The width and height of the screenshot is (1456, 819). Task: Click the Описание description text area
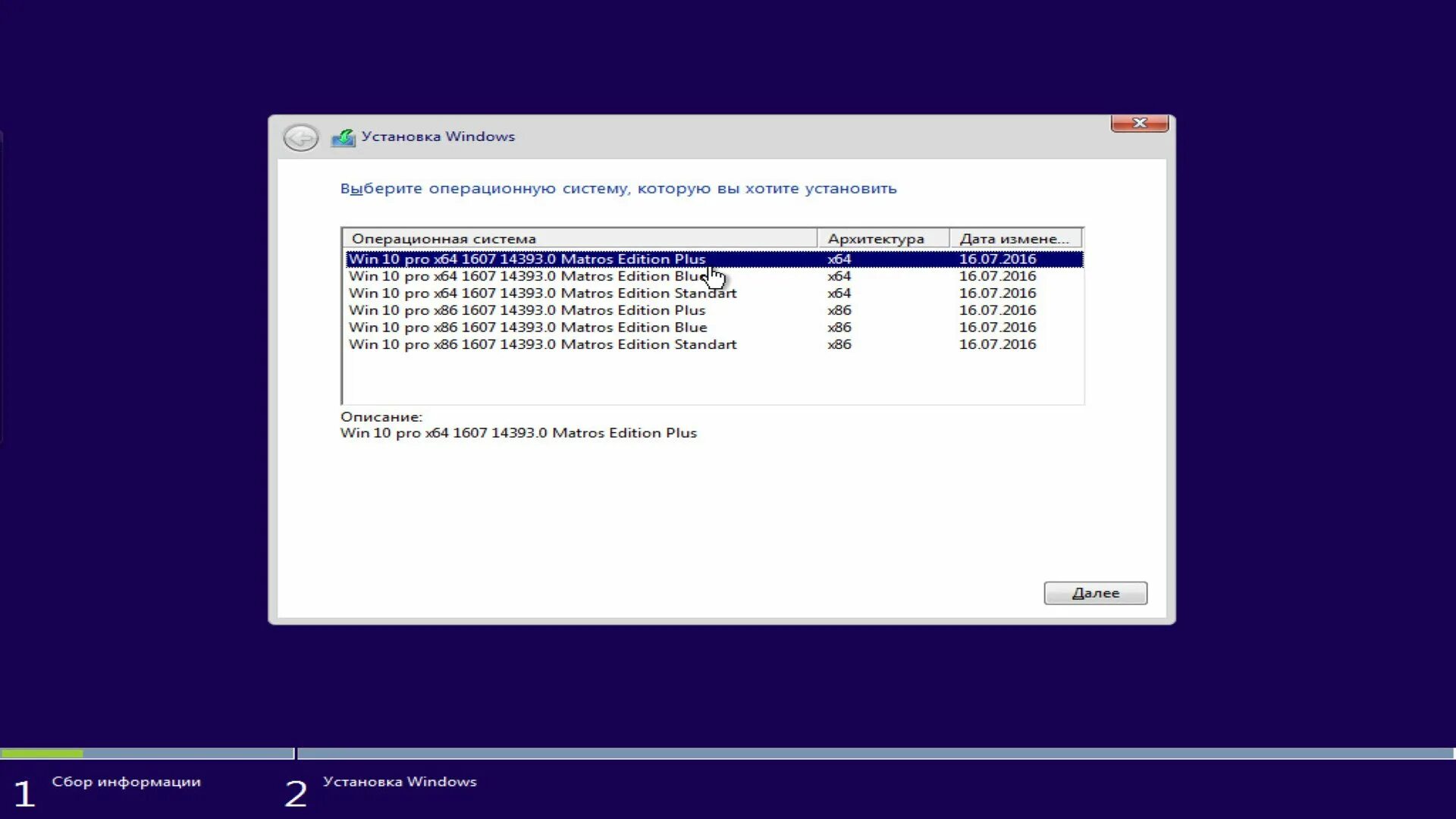[x=518, y=433]
